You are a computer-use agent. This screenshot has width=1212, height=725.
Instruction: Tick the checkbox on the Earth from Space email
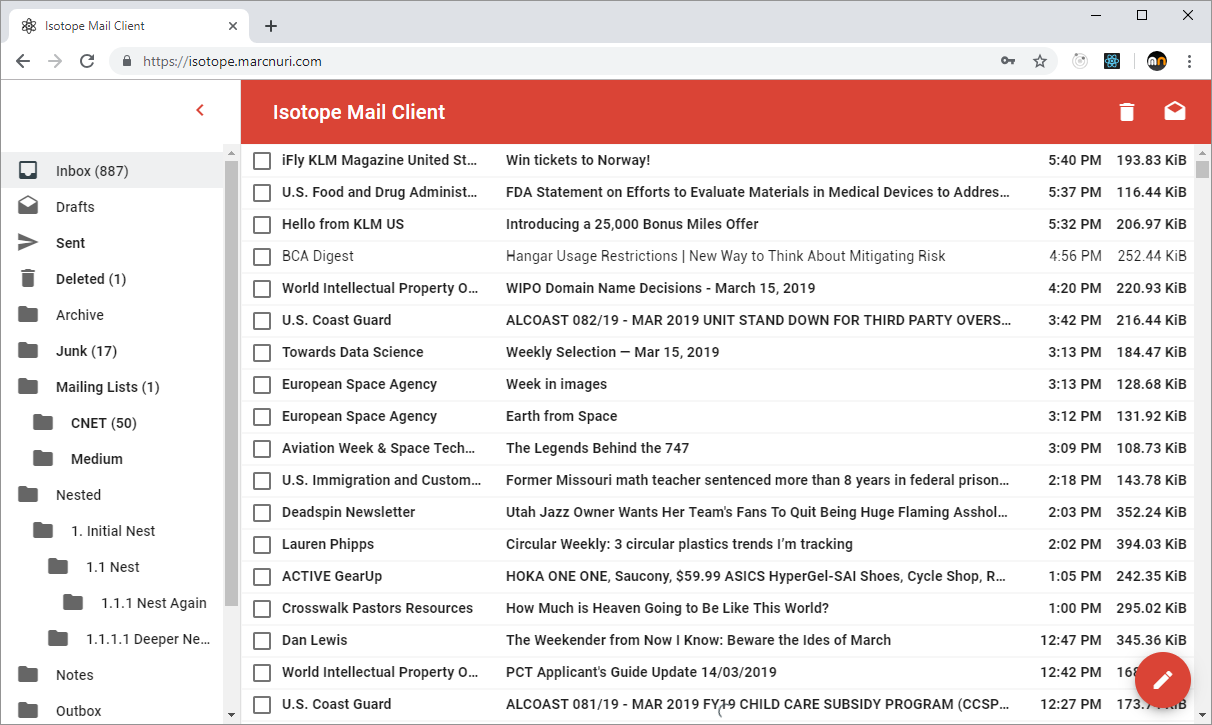point(262,416)
